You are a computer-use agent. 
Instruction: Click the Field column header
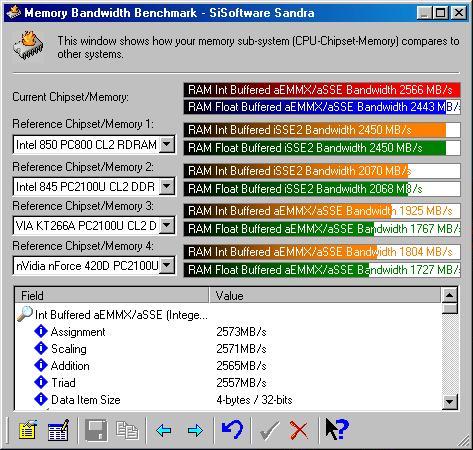coord(112,295)
